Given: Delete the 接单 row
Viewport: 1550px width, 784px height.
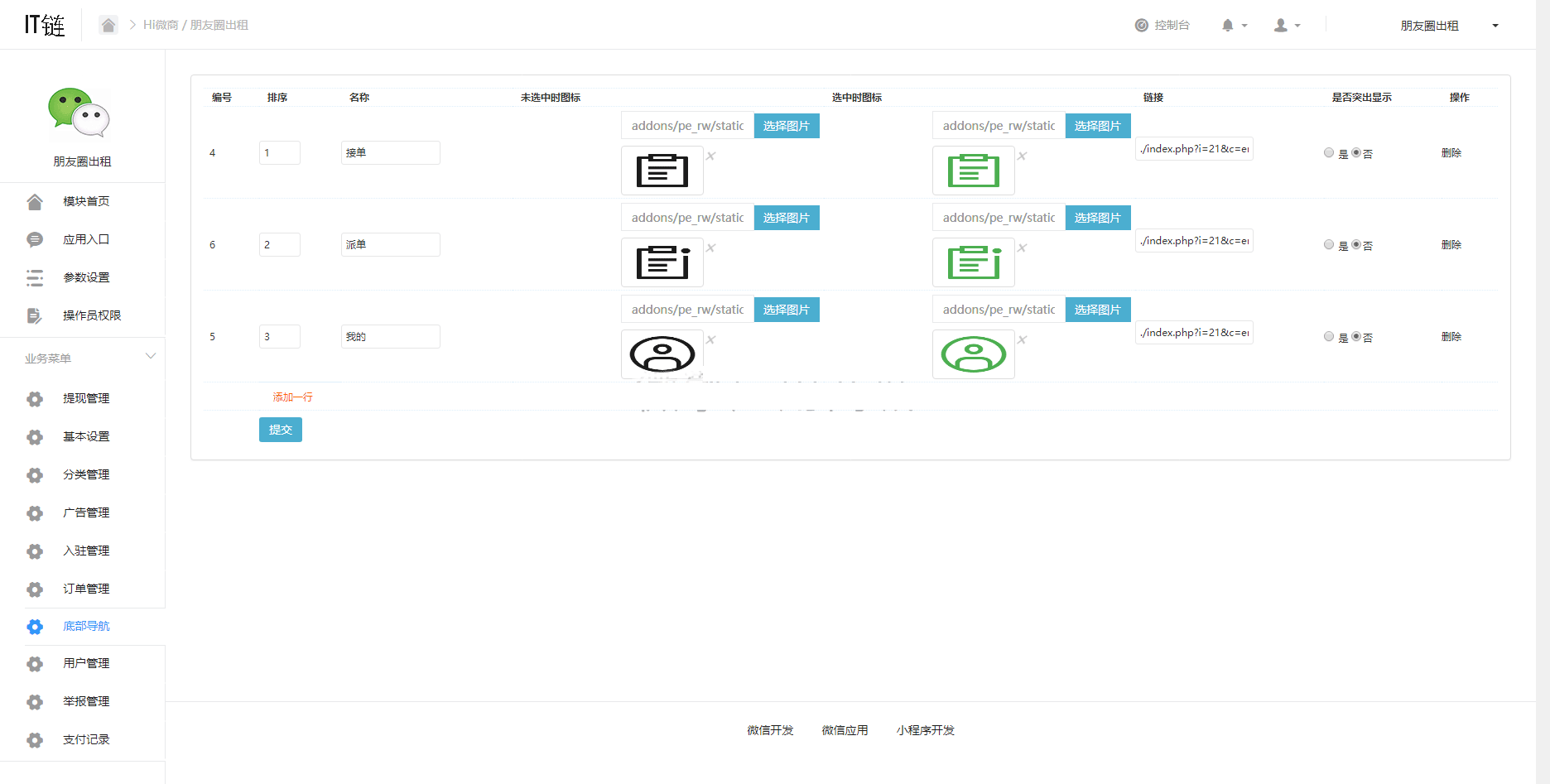Looking at the screenshot, I should [x=1451, y=153].
